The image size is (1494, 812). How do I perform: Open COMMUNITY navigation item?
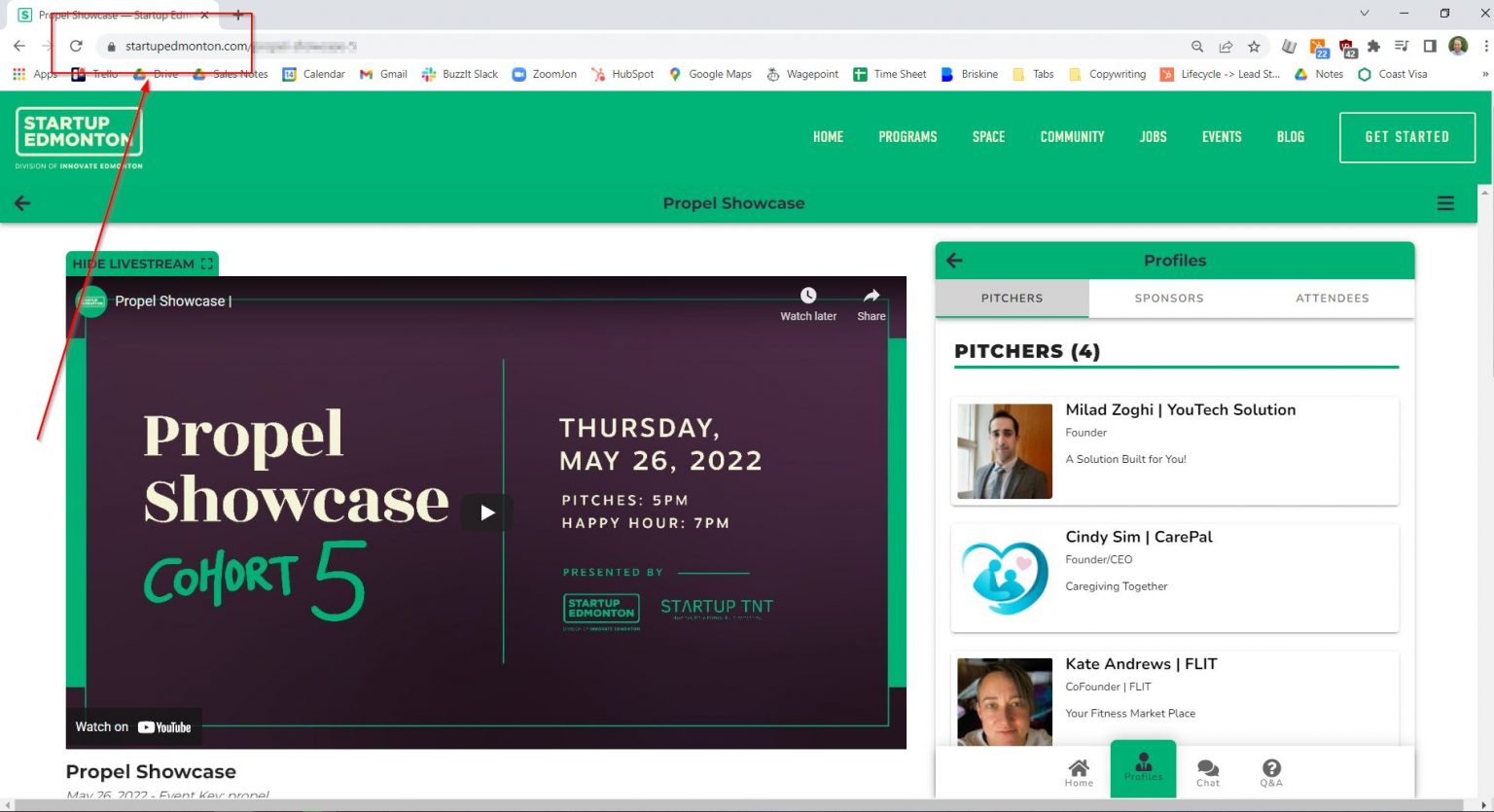pyautogui.click(x=1072, y=137)
